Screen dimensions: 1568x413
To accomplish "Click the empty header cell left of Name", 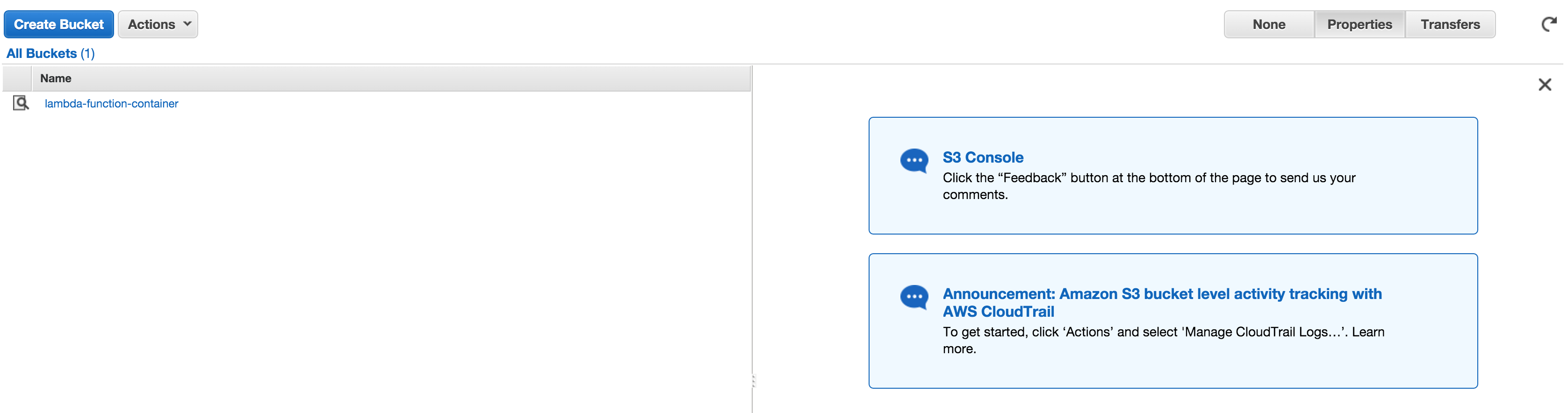I will pos(17,78).
